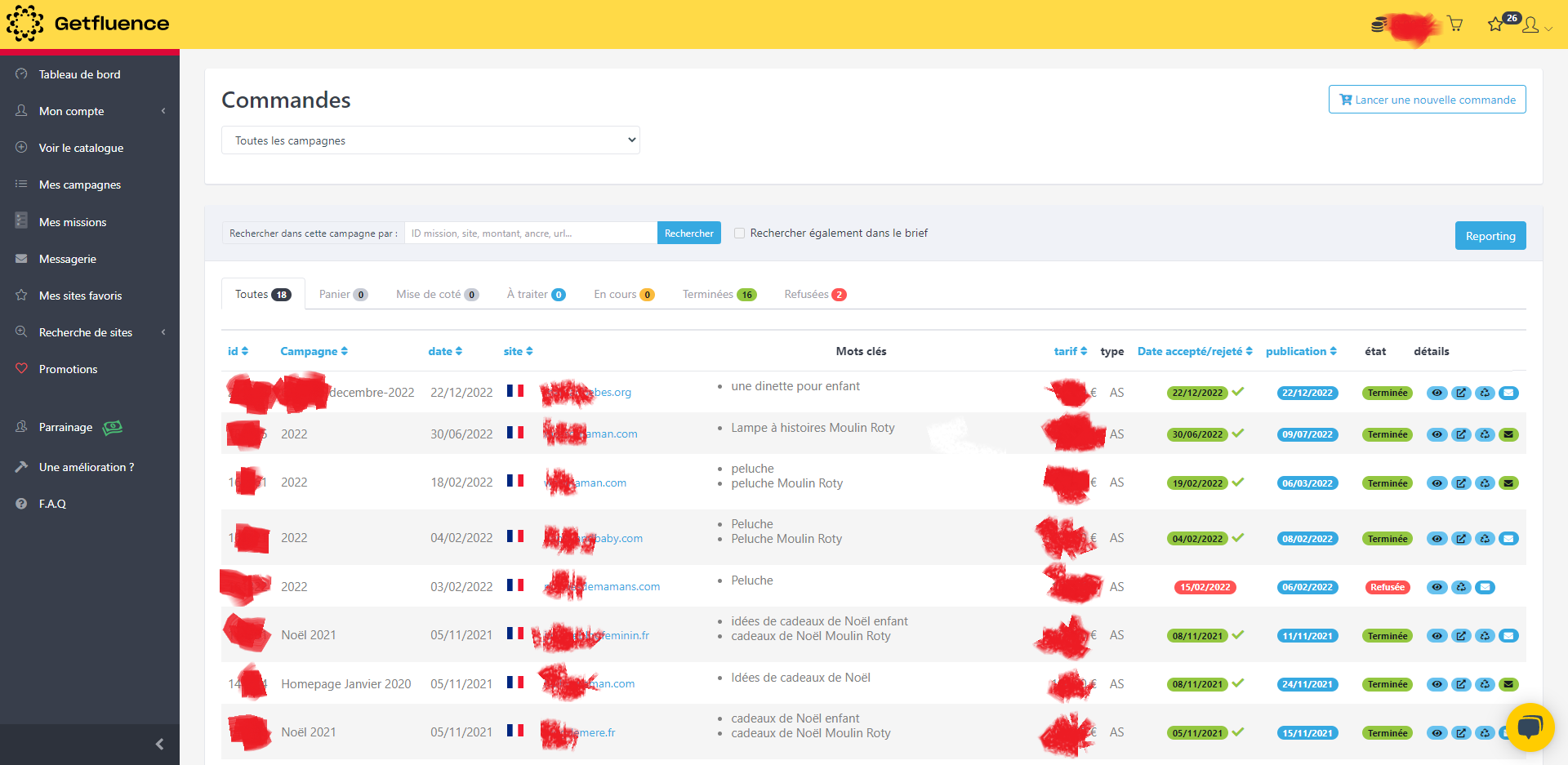Open the Refusées tab
The image size is (1568, 765).
point(813,294)
